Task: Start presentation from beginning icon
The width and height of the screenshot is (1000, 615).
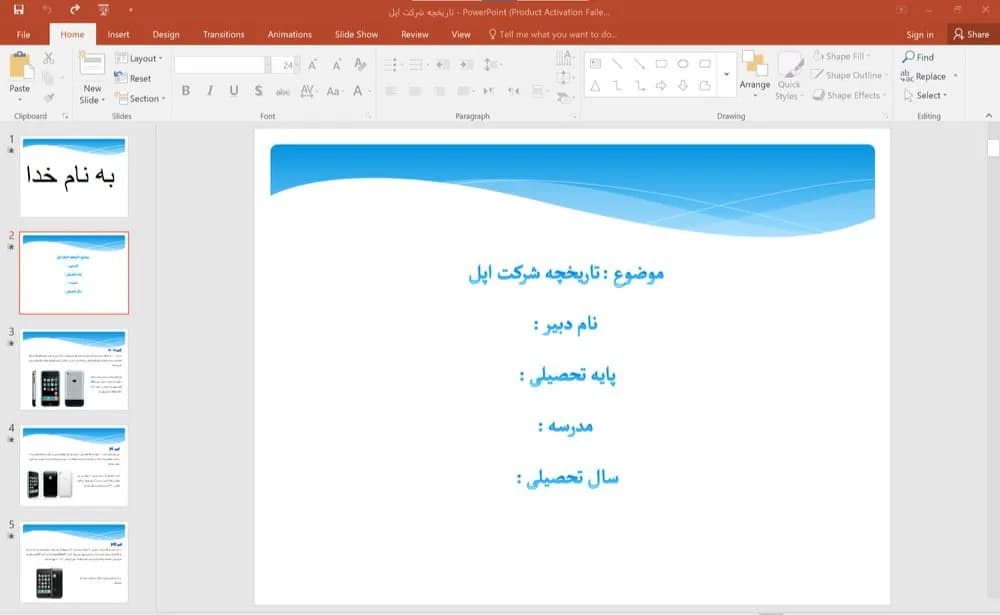Action: (103, 10)
